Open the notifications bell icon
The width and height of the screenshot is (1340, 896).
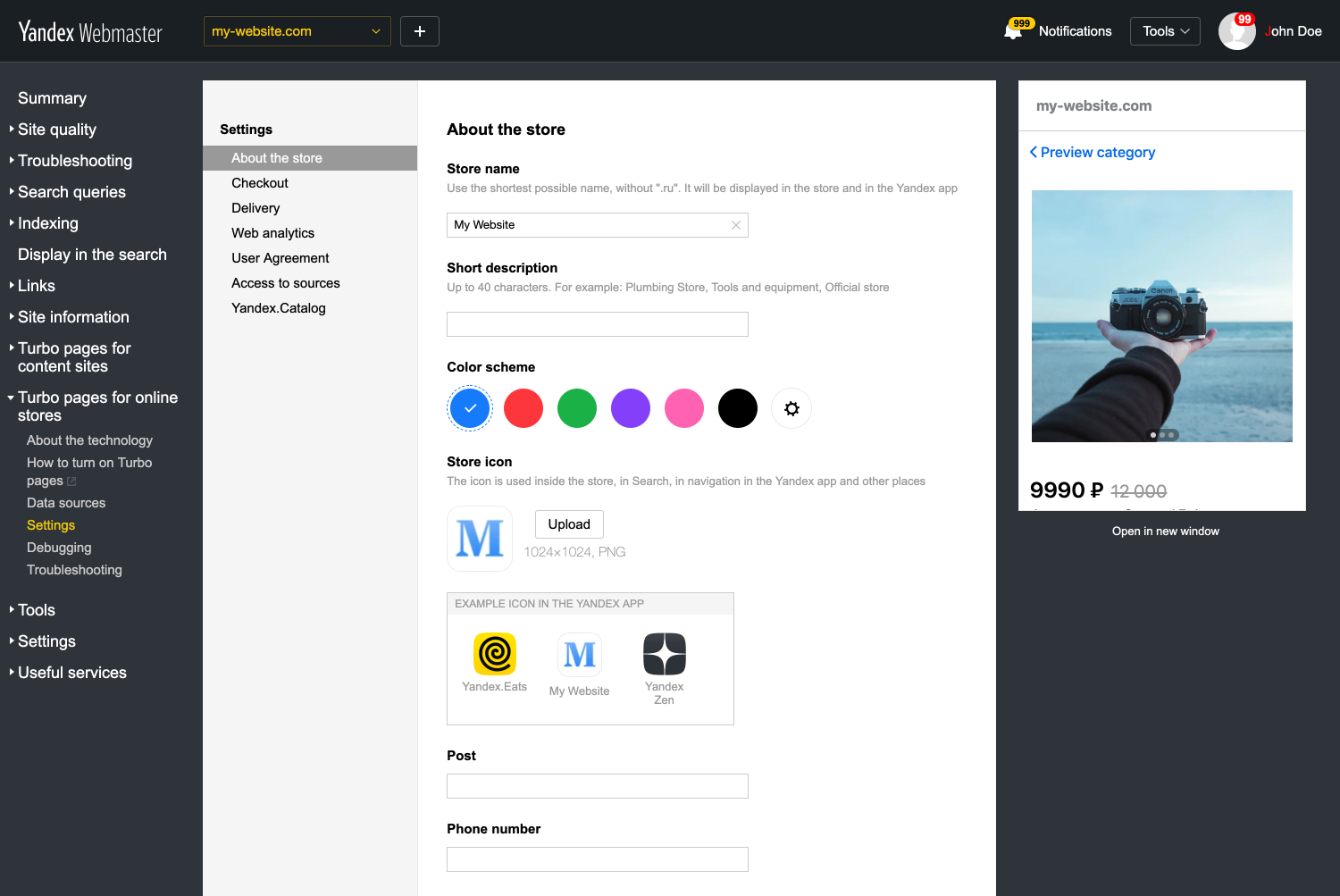click(1013, 31)
